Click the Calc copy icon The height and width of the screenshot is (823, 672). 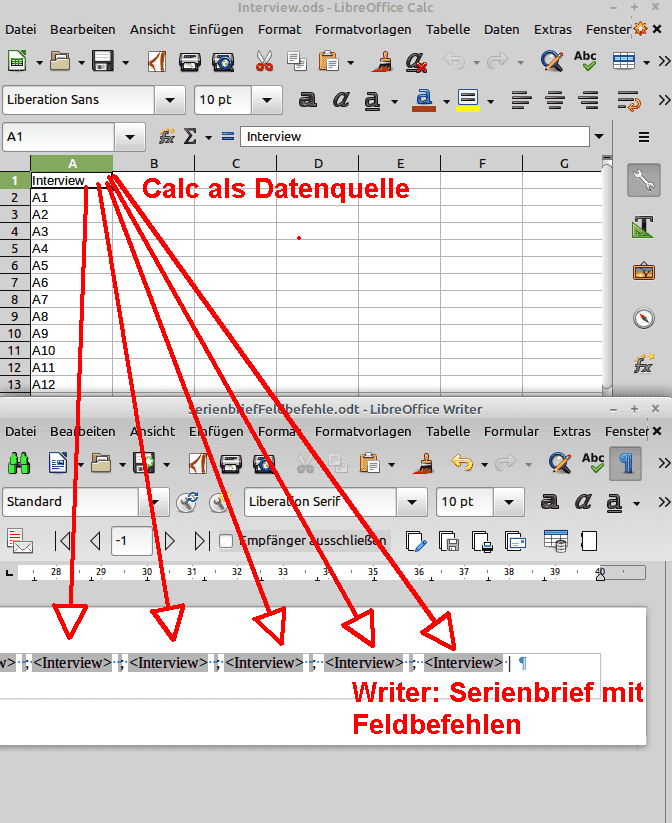297,61
